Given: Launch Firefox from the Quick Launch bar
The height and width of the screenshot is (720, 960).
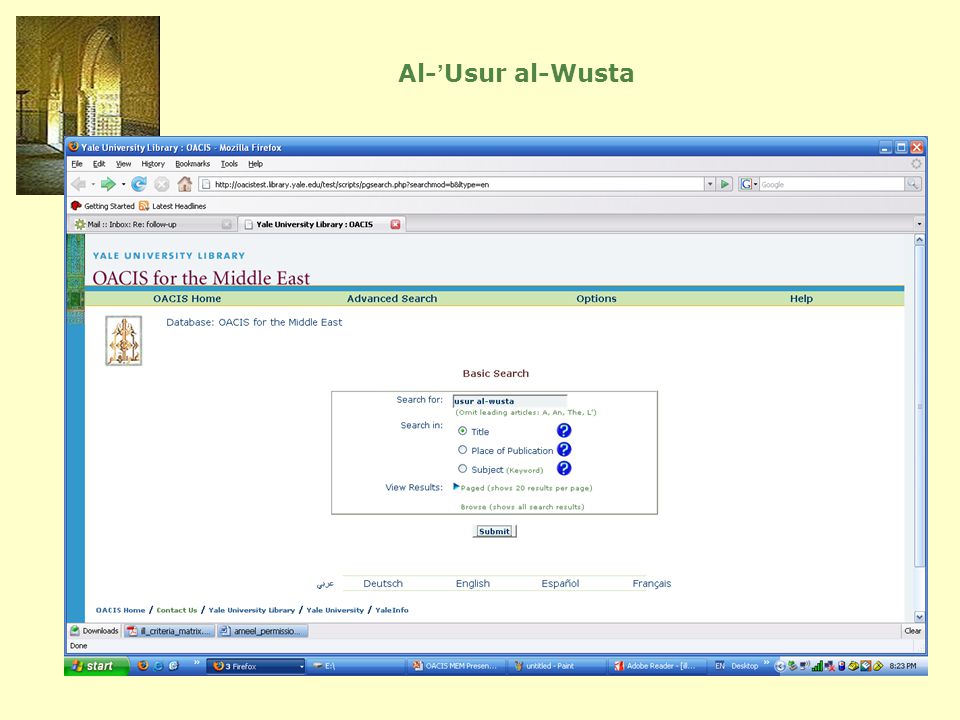Looking at the screenshot, I should [143, 666].
